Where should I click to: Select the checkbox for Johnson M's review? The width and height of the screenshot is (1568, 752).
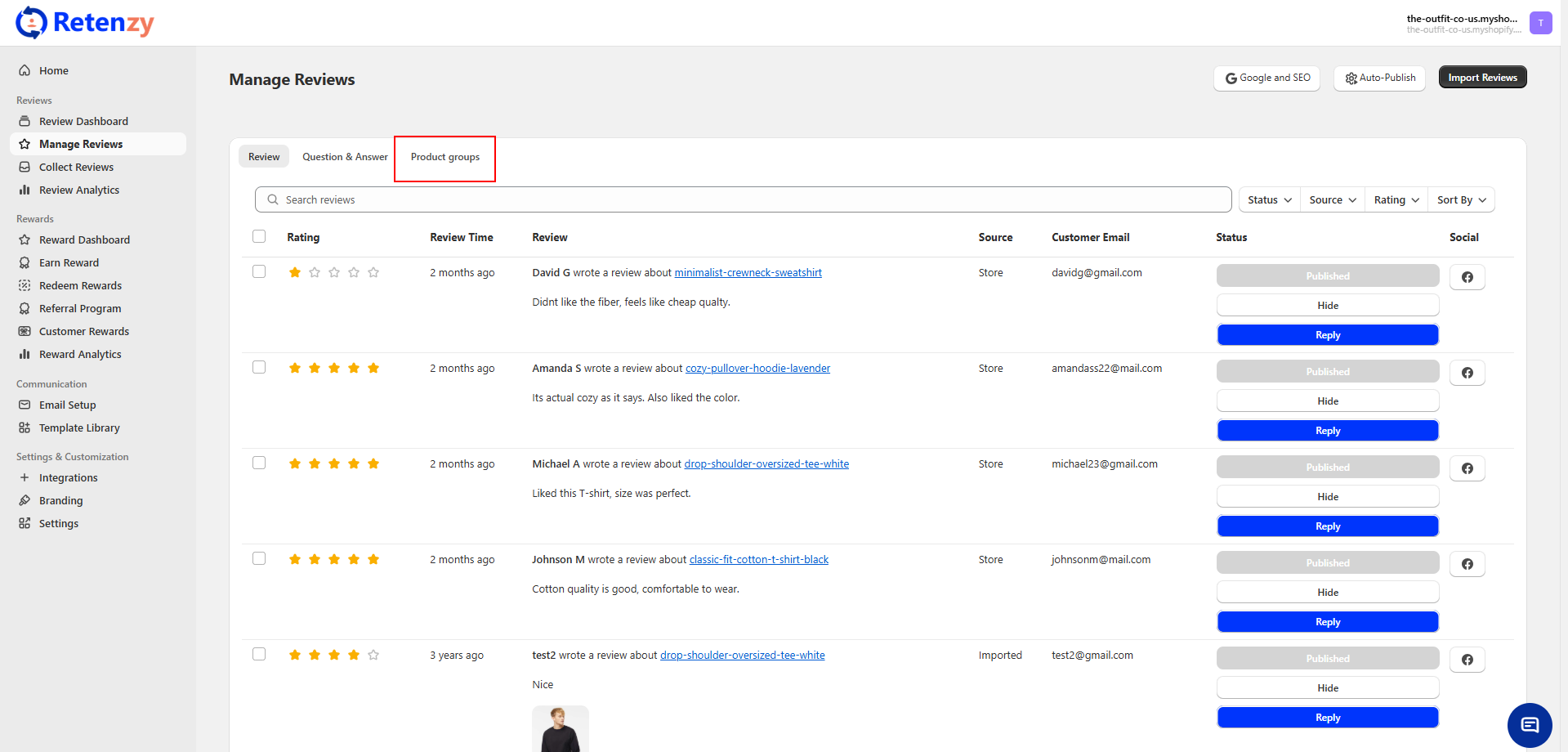(259, 558)
